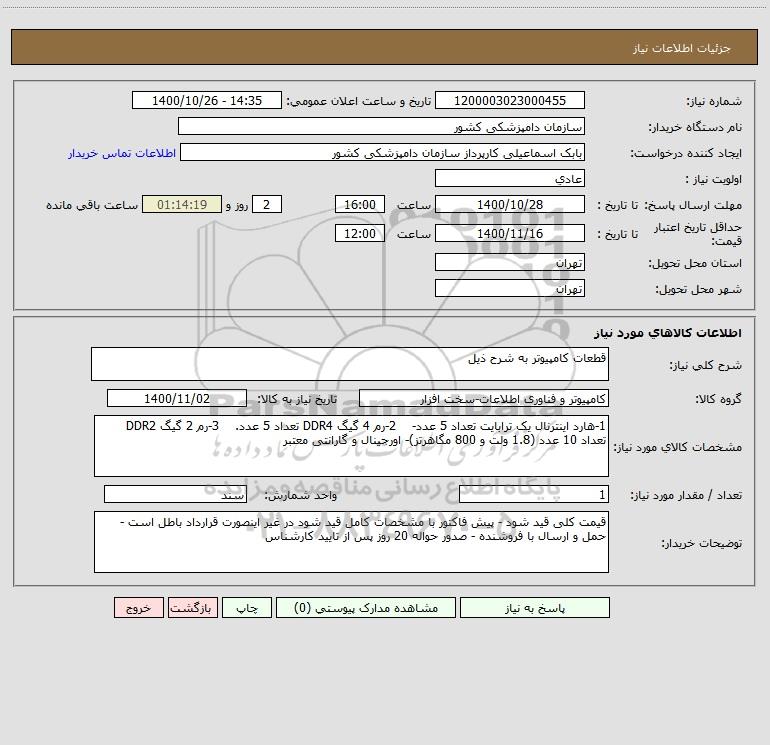Click the 'تاریخ نیاز به کالا:' label
Image resolution: width=770 pixels, height=745 pixels.
coord(297,399)
